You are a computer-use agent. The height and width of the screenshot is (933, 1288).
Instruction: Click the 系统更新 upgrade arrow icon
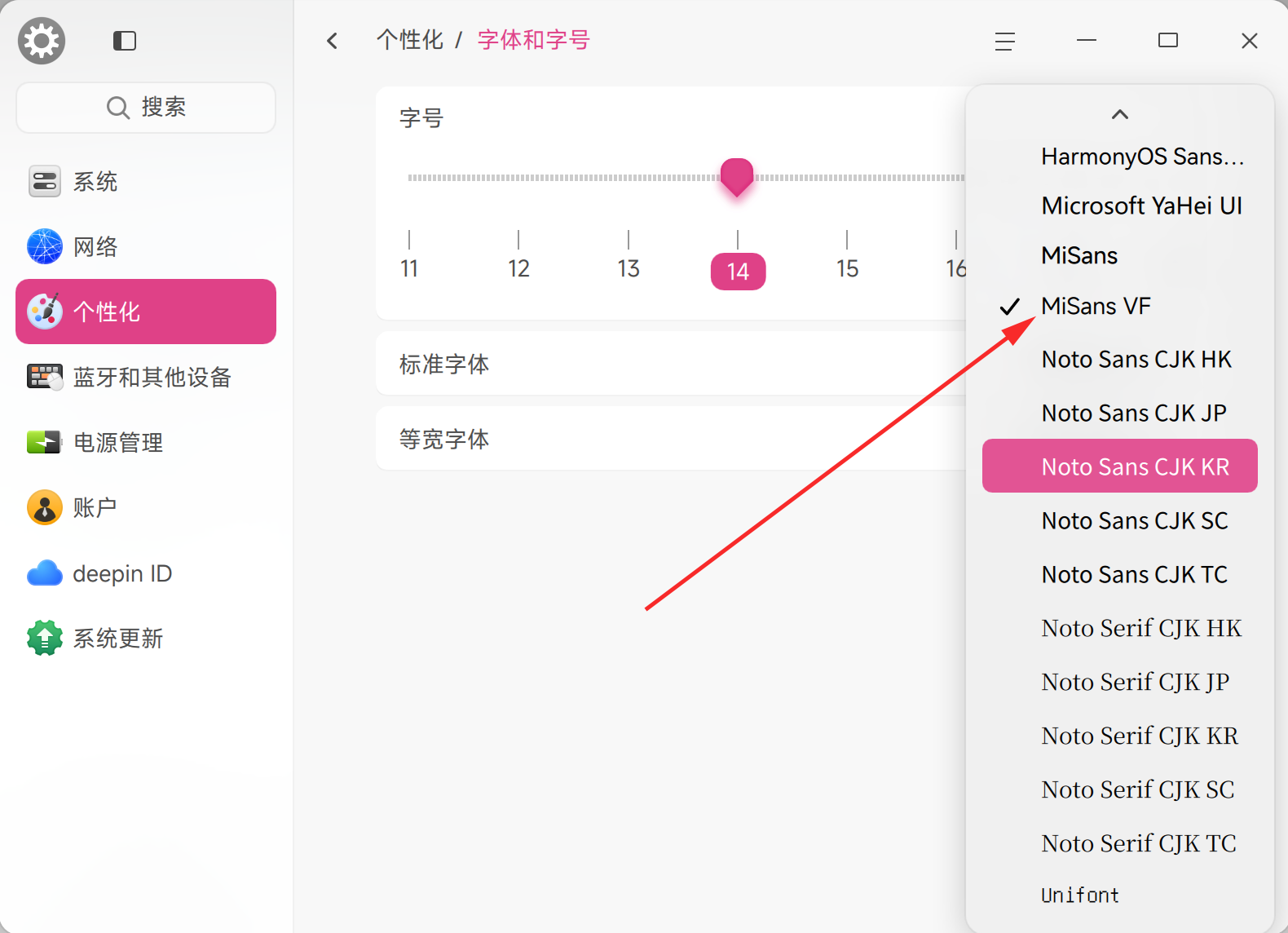coord(45,638)
